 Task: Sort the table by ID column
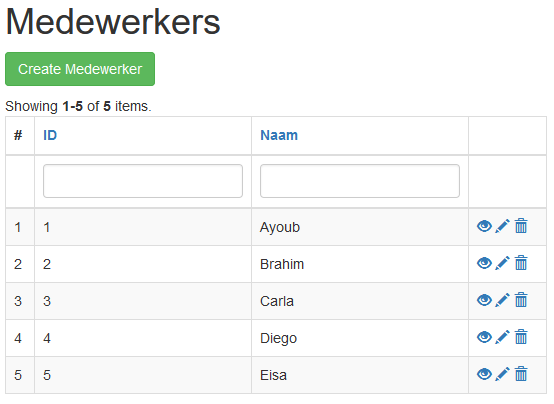pyautogui.click(x=50, y=135)
